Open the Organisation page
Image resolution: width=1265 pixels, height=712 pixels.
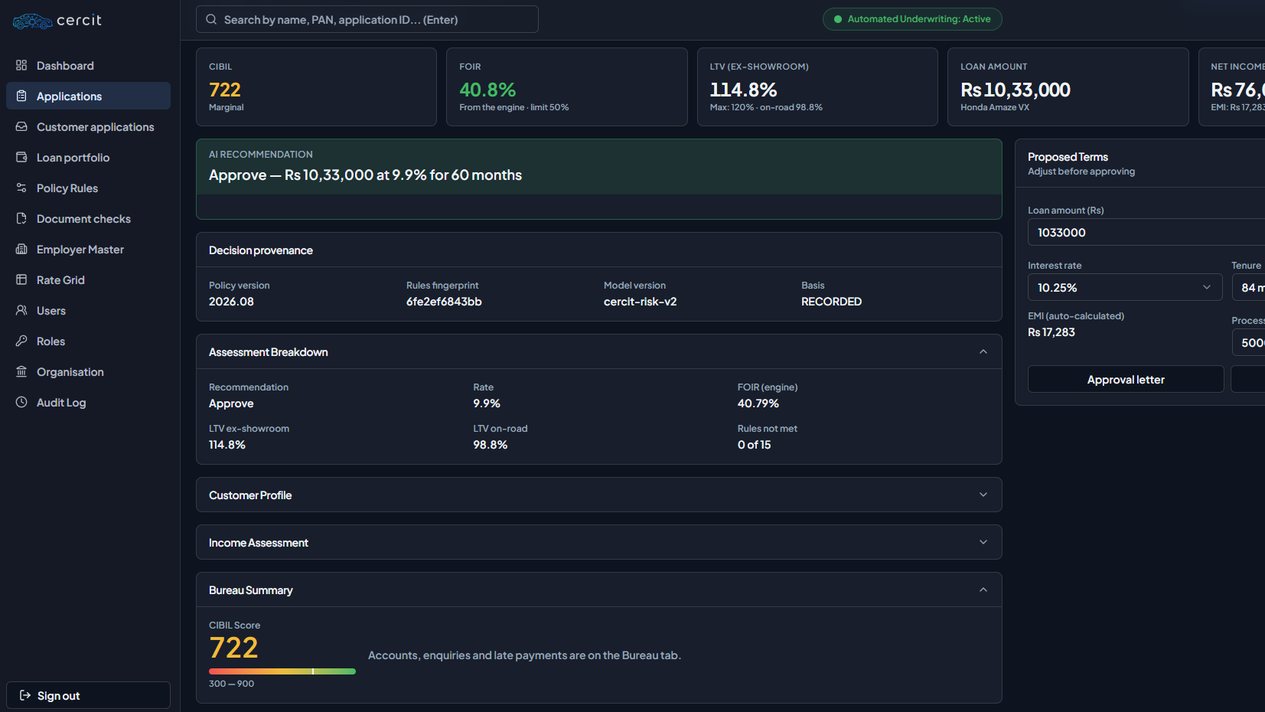coord(88,372)
